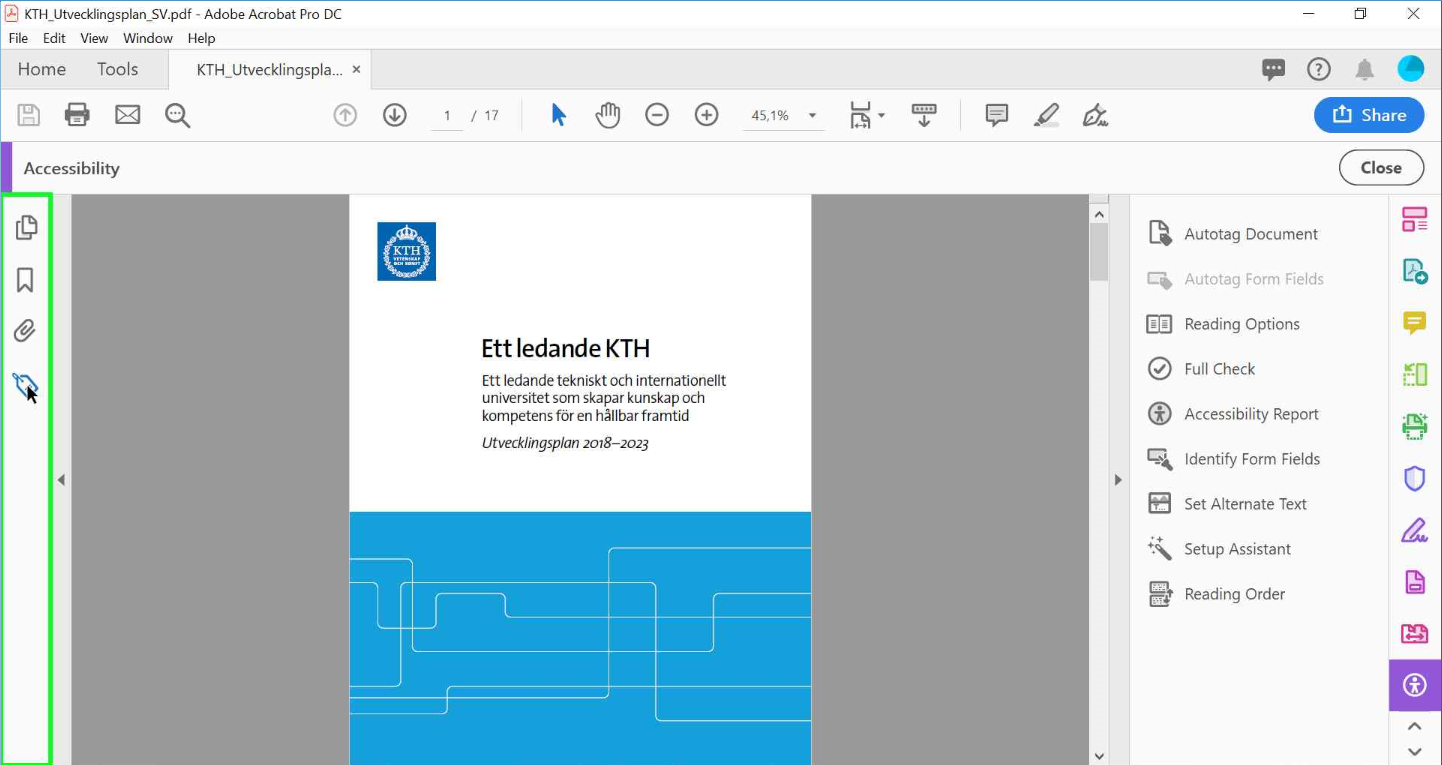This screenshot has width=1442, height=765.
Task: Open the Help question mark icon
Action: point(1319,69)
